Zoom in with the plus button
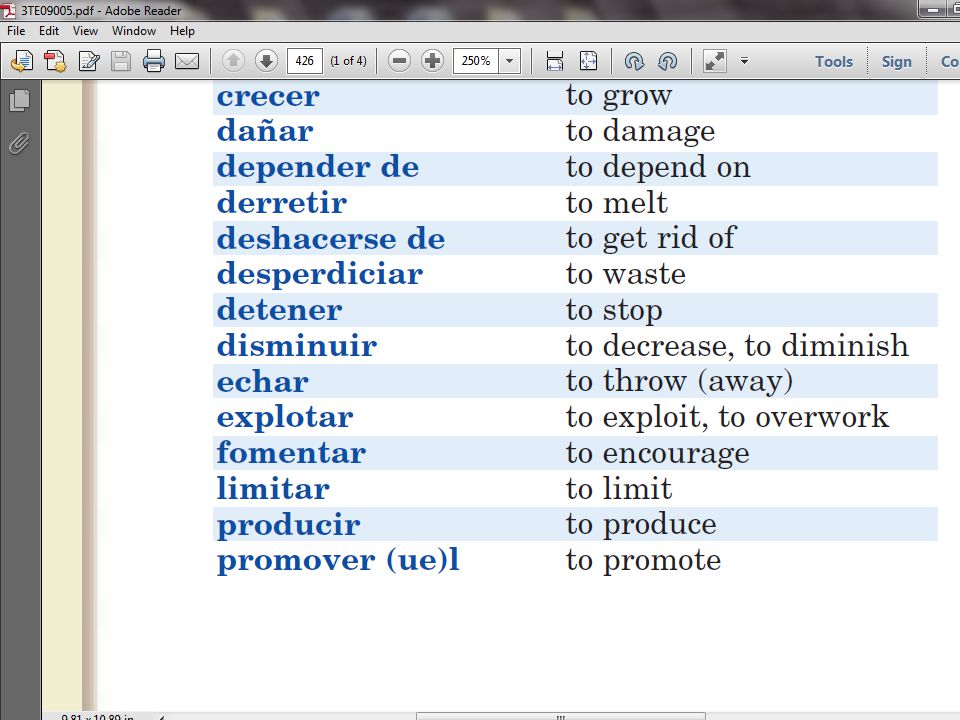This screenshot has width=960, height=720. 432,61
